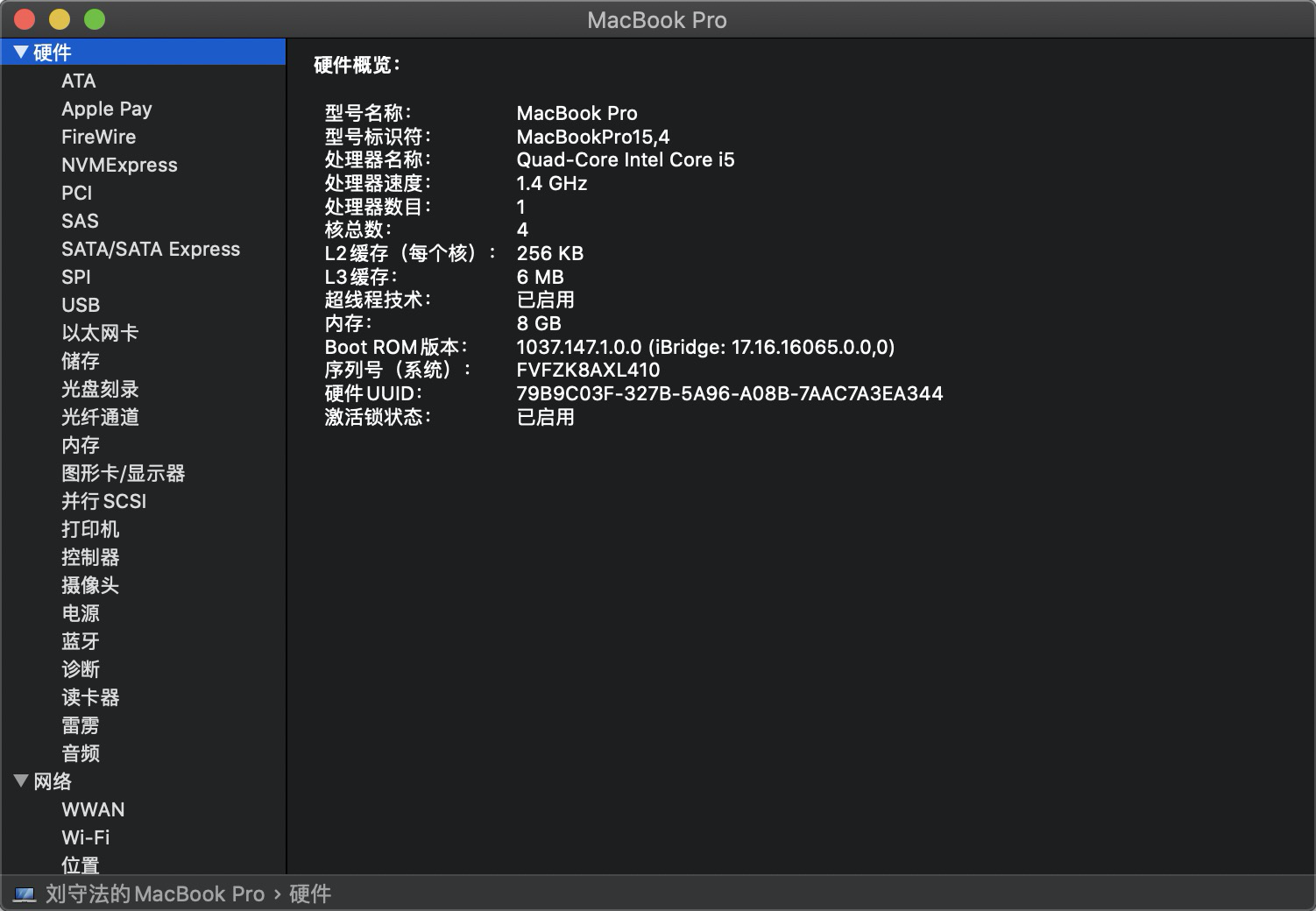Select 雷雳 in the sidebar
This screenshot has width=1316, height=911.
(x=81, y=725)
